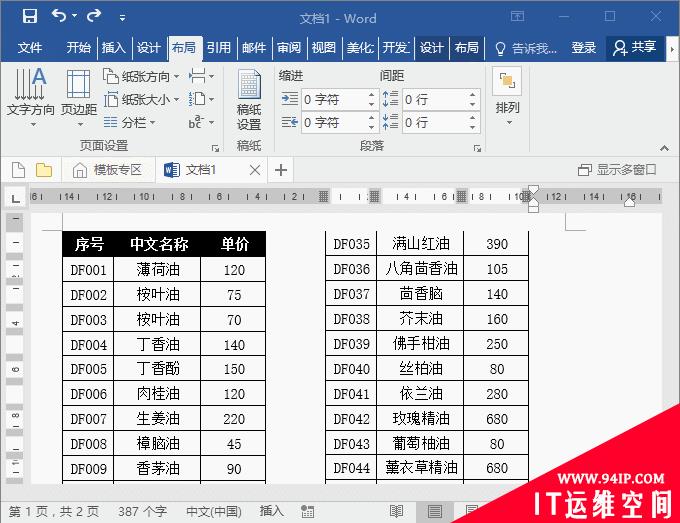Click the cell DF001
This screenshot has height=523, width=680.
click(x=88, y=270)
